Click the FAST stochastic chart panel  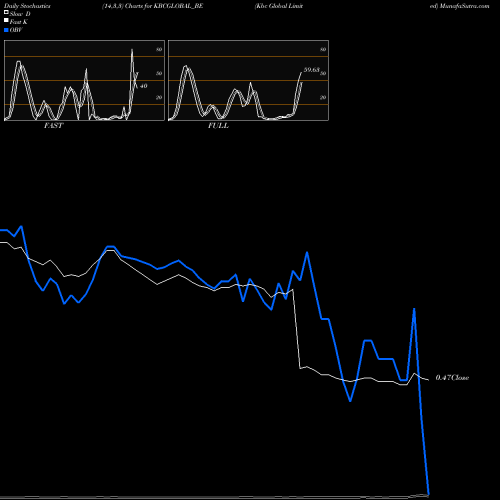click(84, 80)
